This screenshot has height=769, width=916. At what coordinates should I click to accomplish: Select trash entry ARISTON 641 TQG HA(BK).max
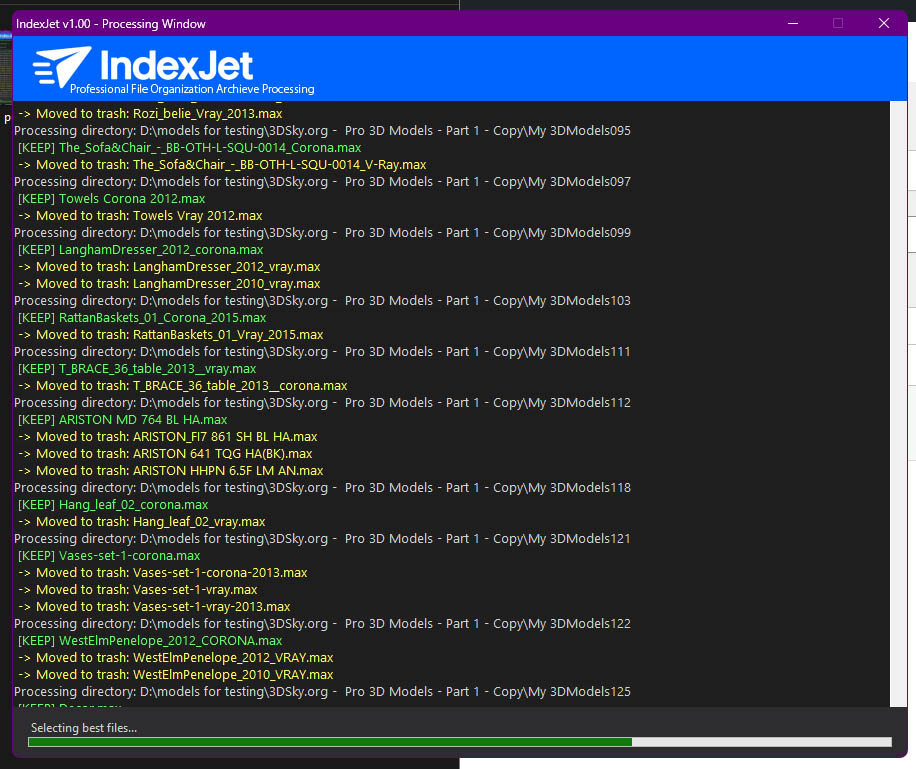point(165,454)
